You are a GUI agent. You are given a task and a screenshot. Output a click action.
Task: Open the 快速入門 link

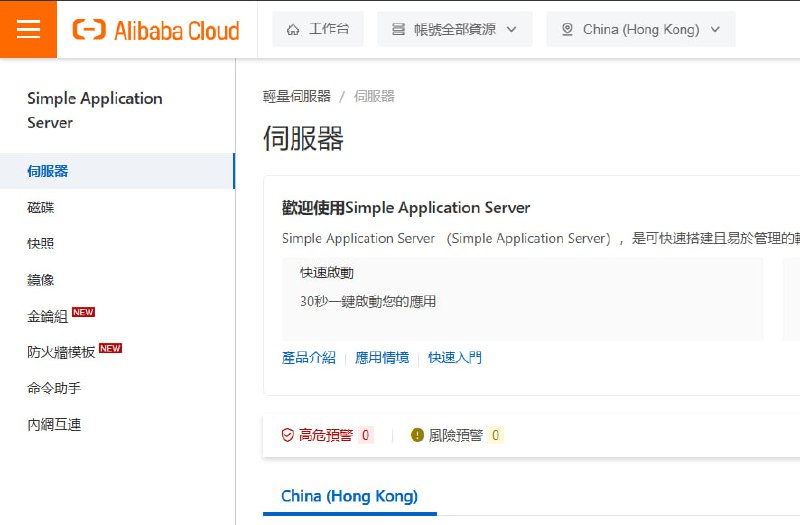coord(455,358)
